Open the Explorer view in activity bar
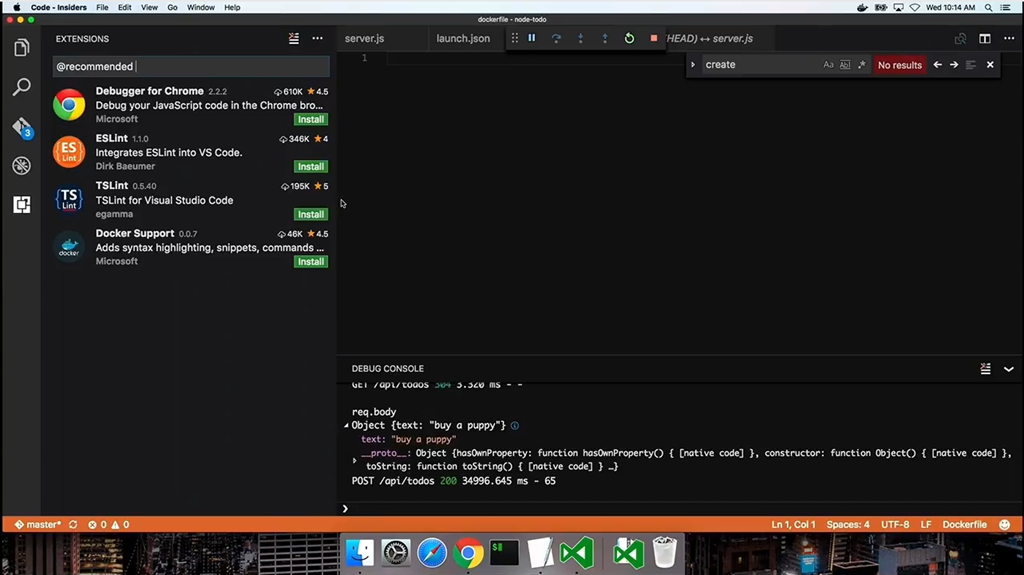 click(21, 47)
